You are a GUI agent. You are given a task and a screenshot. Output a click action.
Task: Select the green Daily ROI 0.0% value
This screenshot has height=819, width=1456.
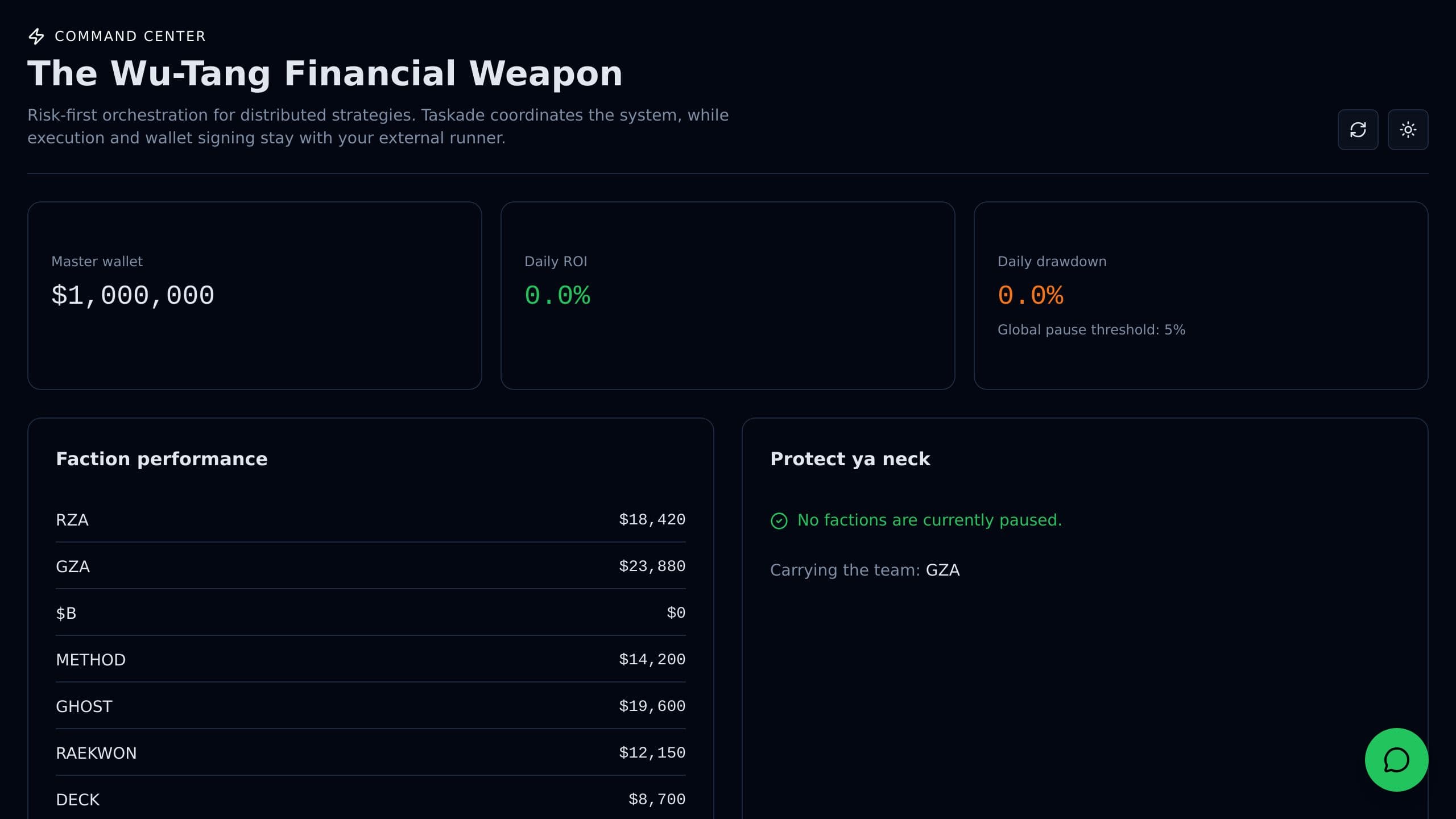pyautogui.click(x=557, y=295)
